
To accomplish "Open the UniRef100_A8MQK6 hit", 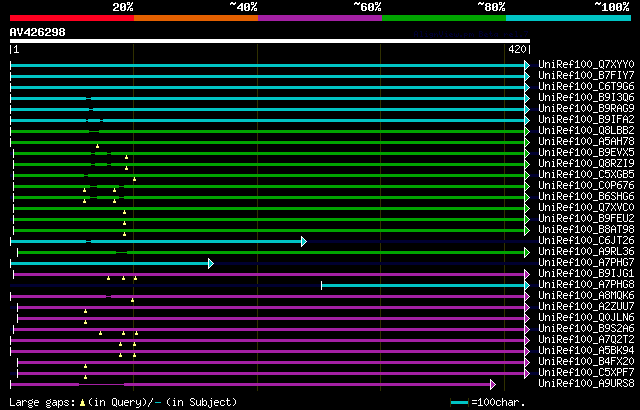I will point(586,296).
